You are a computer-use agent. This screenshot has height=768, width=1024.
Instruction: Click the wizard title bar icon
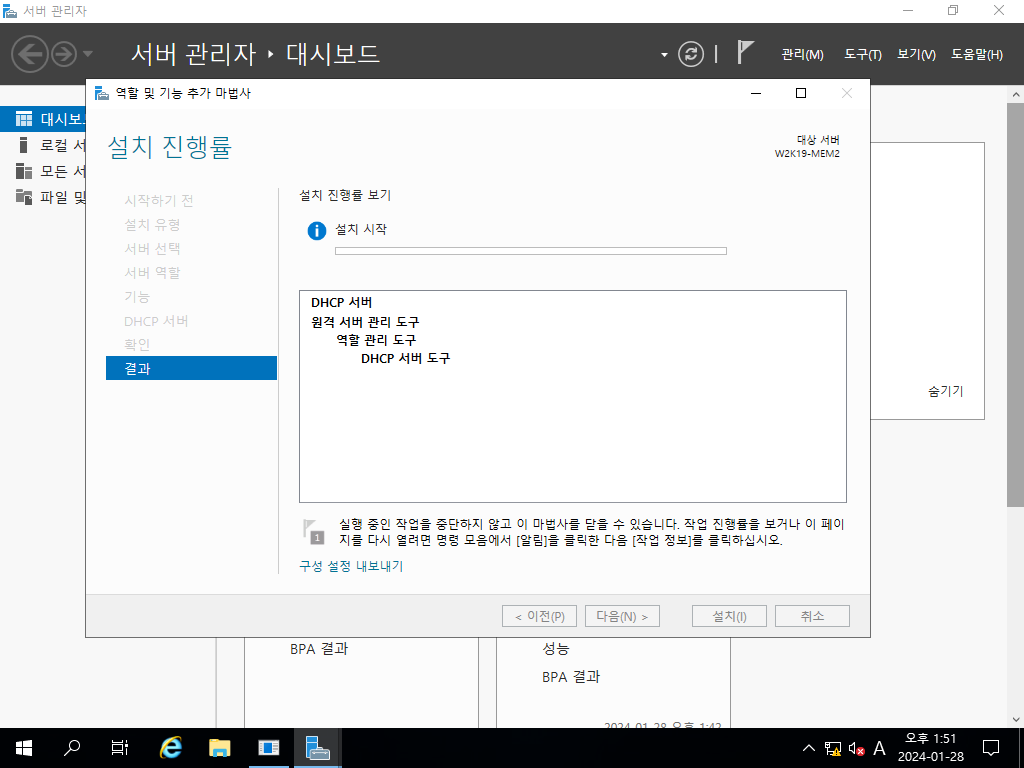point(102,93)
